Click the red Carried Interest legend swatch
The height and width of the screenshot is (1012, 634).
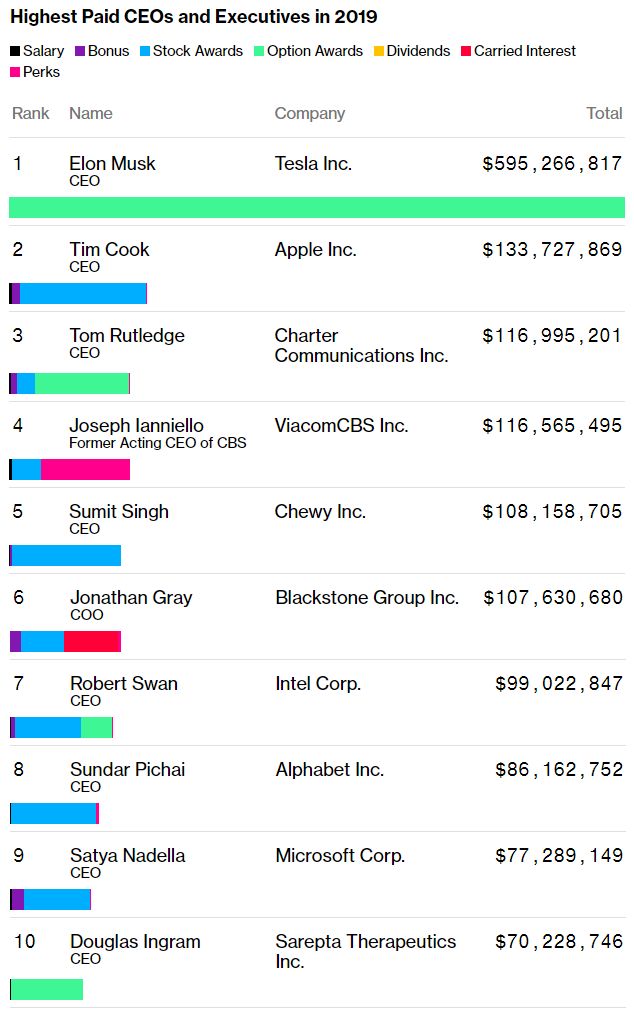pos(465,51)
